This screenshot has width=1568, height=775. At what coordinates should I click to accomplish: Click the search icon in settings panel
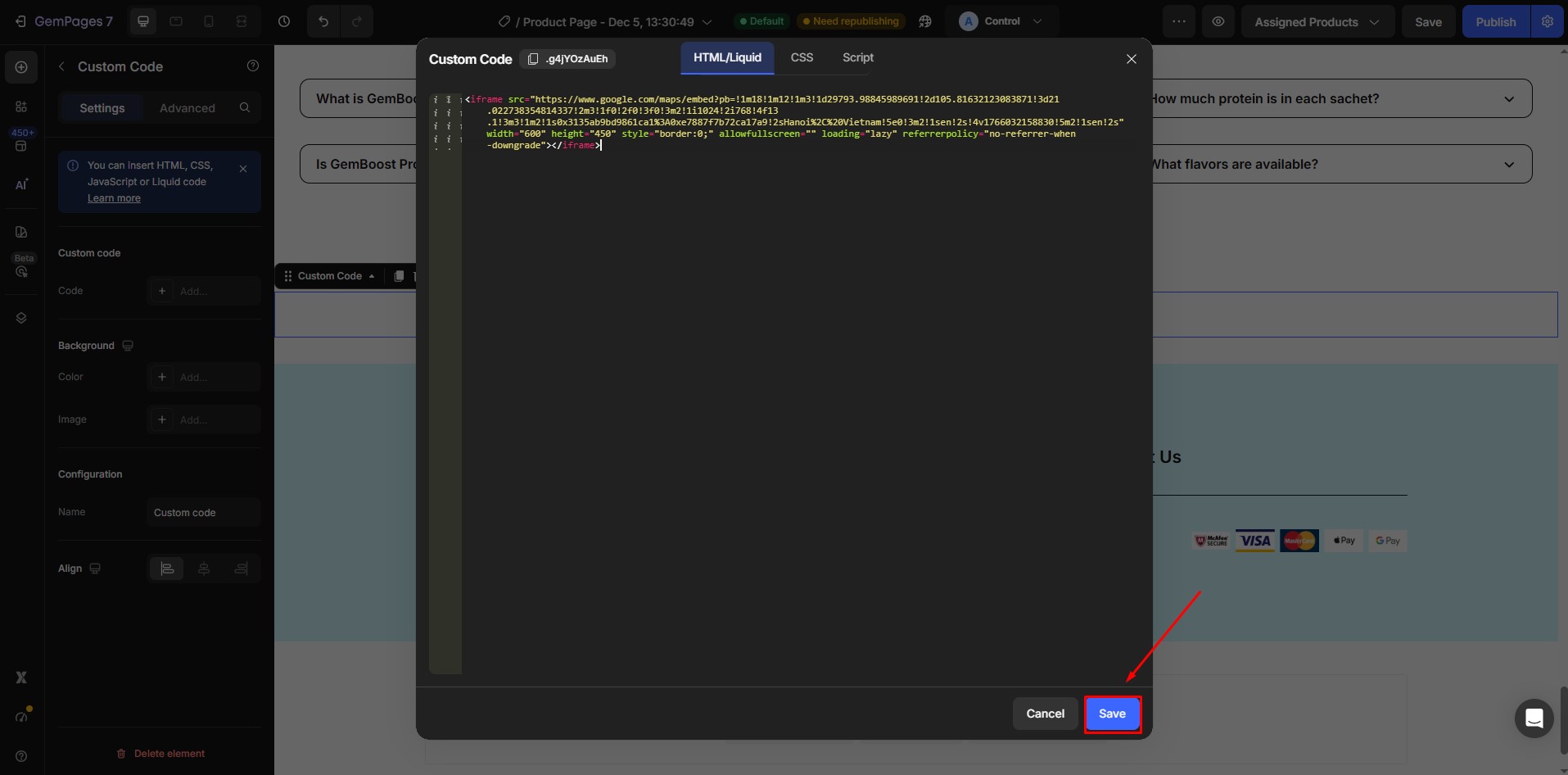(245, 108)
